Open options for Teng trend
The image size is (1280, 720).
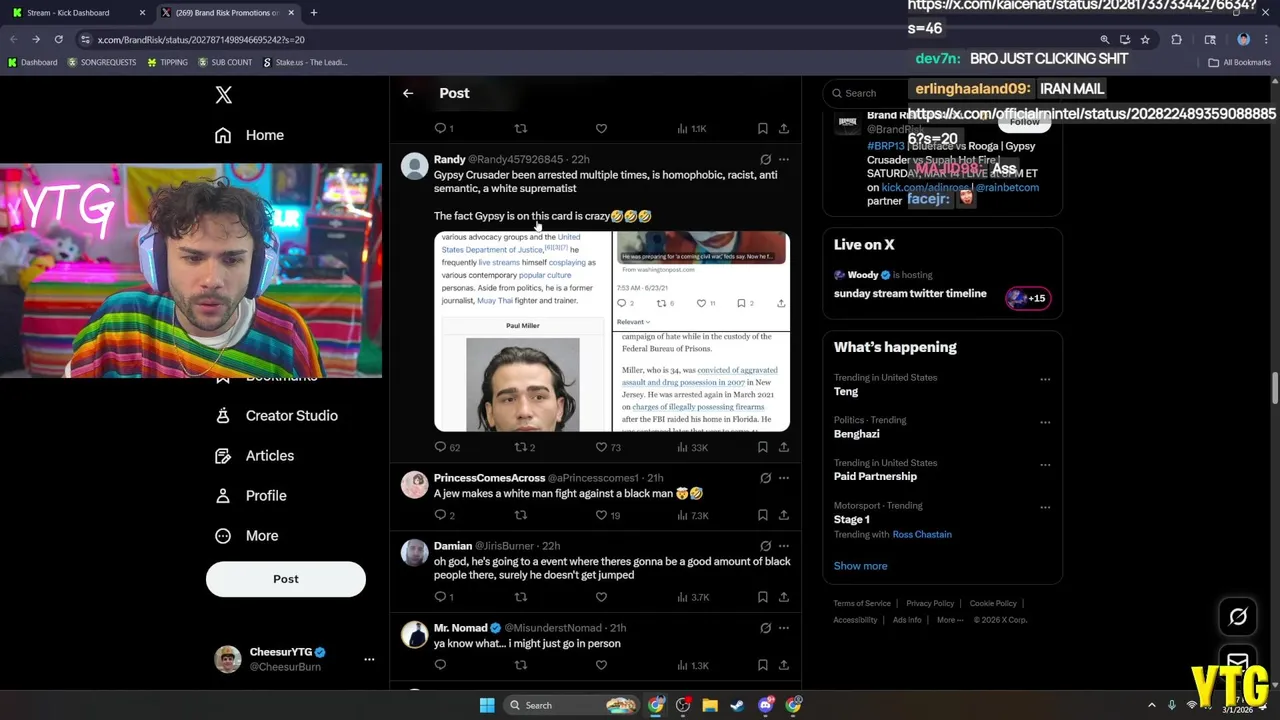(x=1045, y=379)
